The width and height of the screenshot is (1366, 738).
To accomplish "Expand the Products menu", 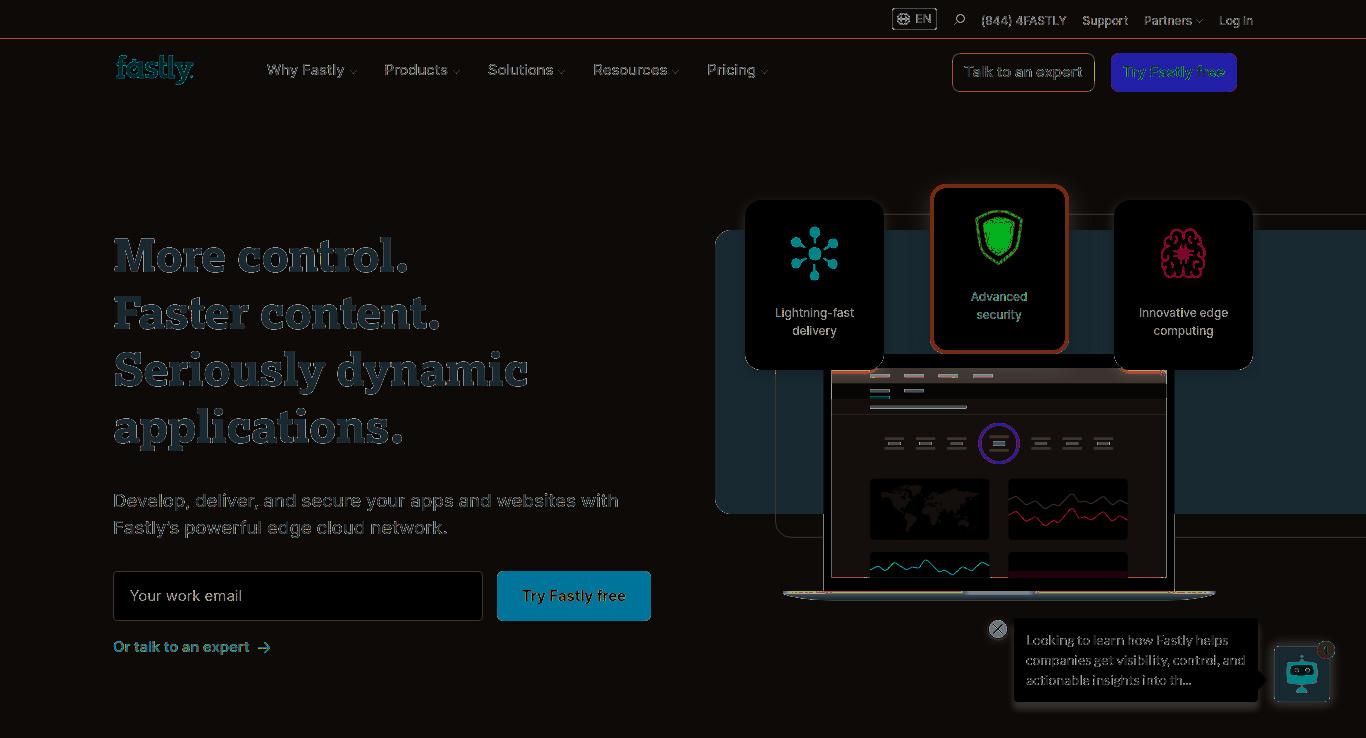I will point(422,70).
